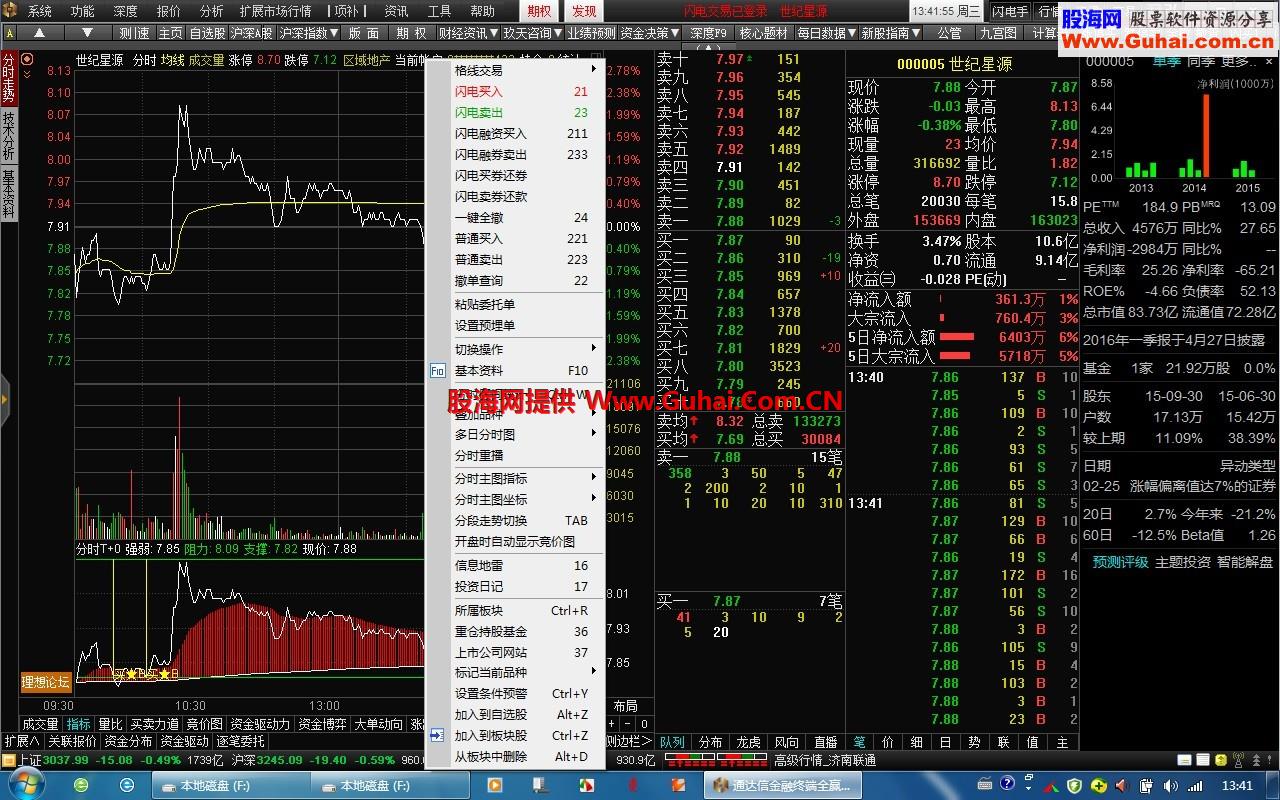Click the 主题投资 link
The image size is (1280, 800).
pyautogui.click(x=1183, y=562)
